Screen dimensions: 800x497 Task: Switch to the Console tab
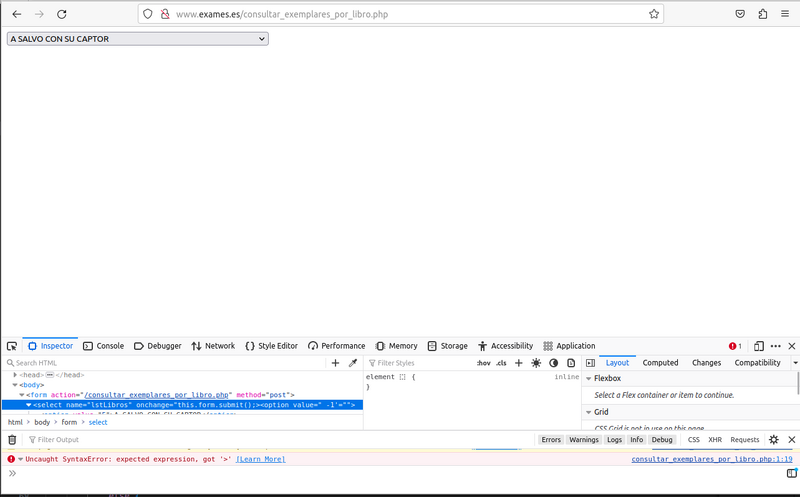(104, 346)
